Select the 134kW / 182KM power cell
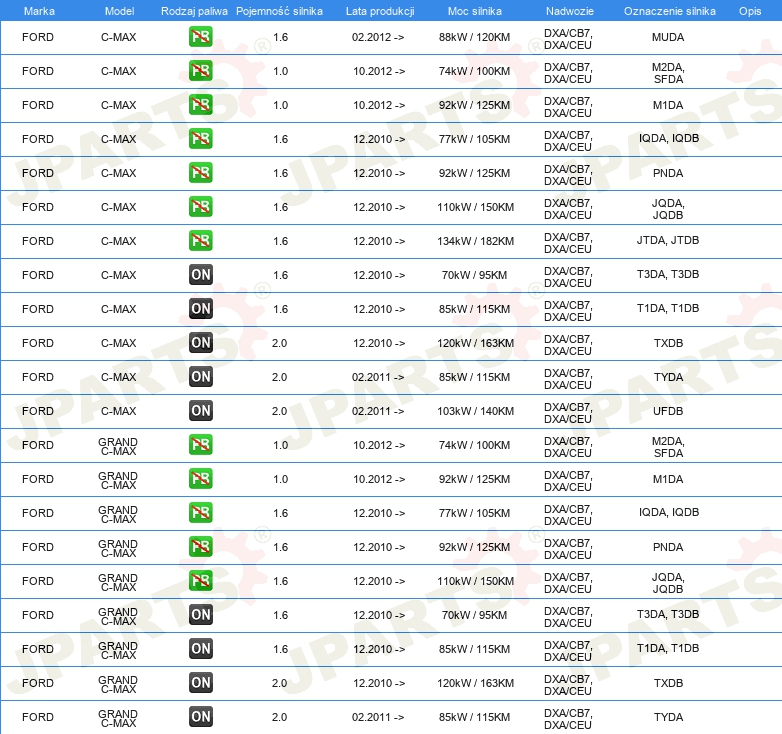The width and height of the screenshot is (782, 734). pyautogui.click(x=476, y=241)
